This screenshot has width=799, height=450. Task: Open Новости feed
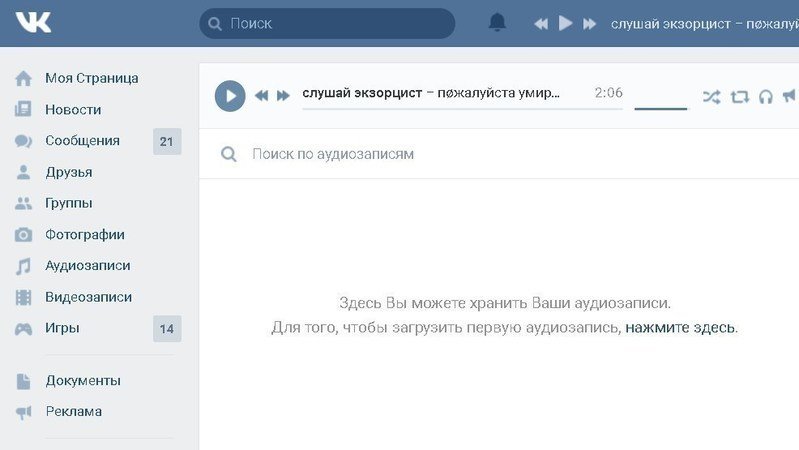pos(73,110)
